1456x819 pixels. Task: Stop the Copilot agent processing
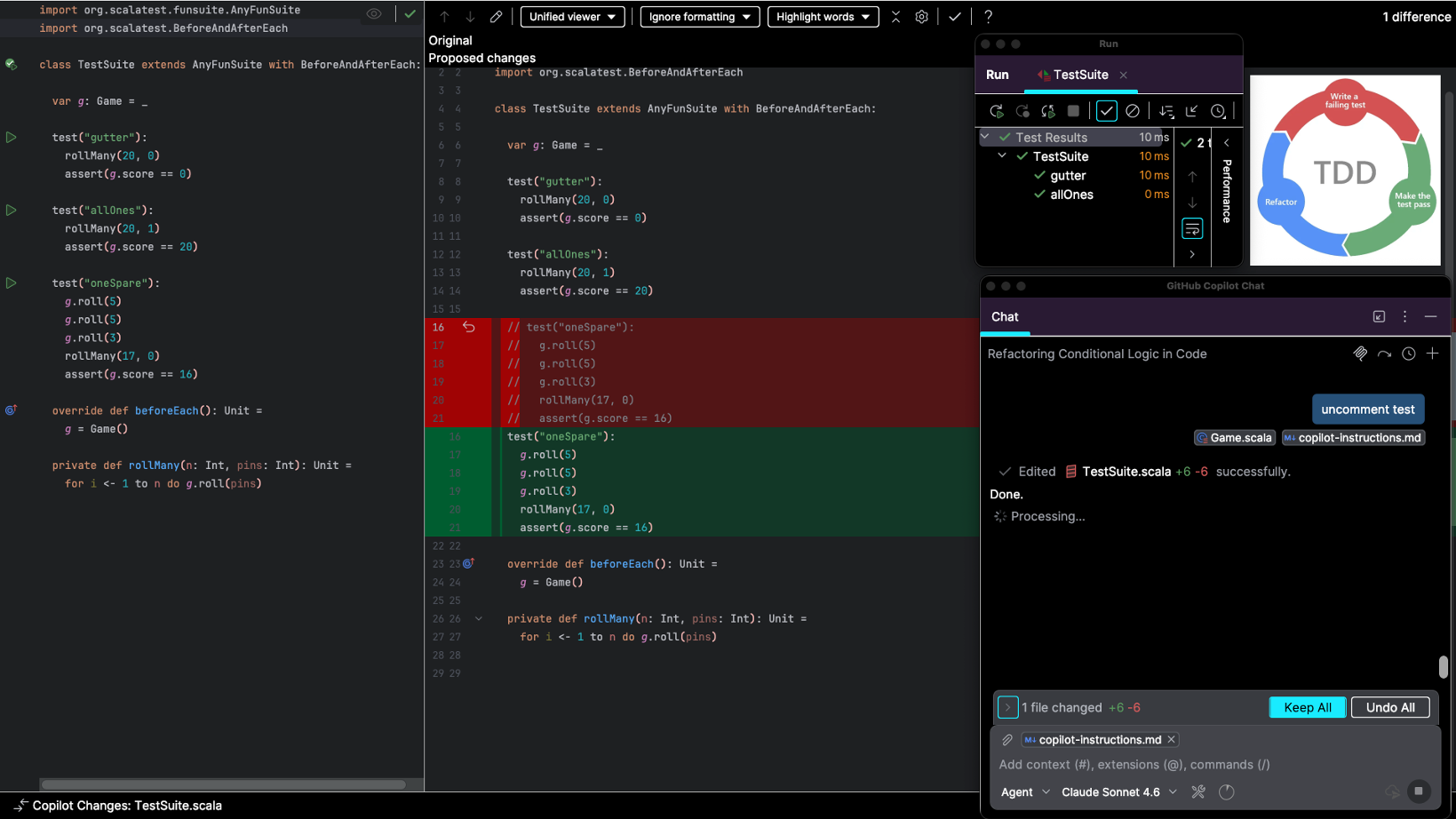(x=1419, y=791)
